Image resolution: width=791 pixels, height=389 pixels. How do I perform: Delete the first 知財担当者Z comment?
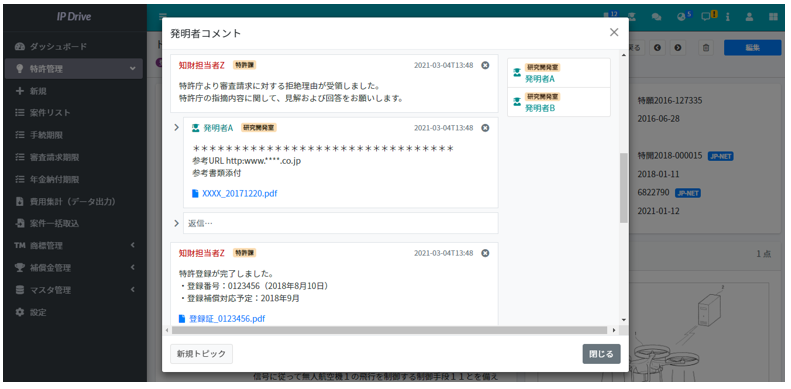[x=485, y=65]
